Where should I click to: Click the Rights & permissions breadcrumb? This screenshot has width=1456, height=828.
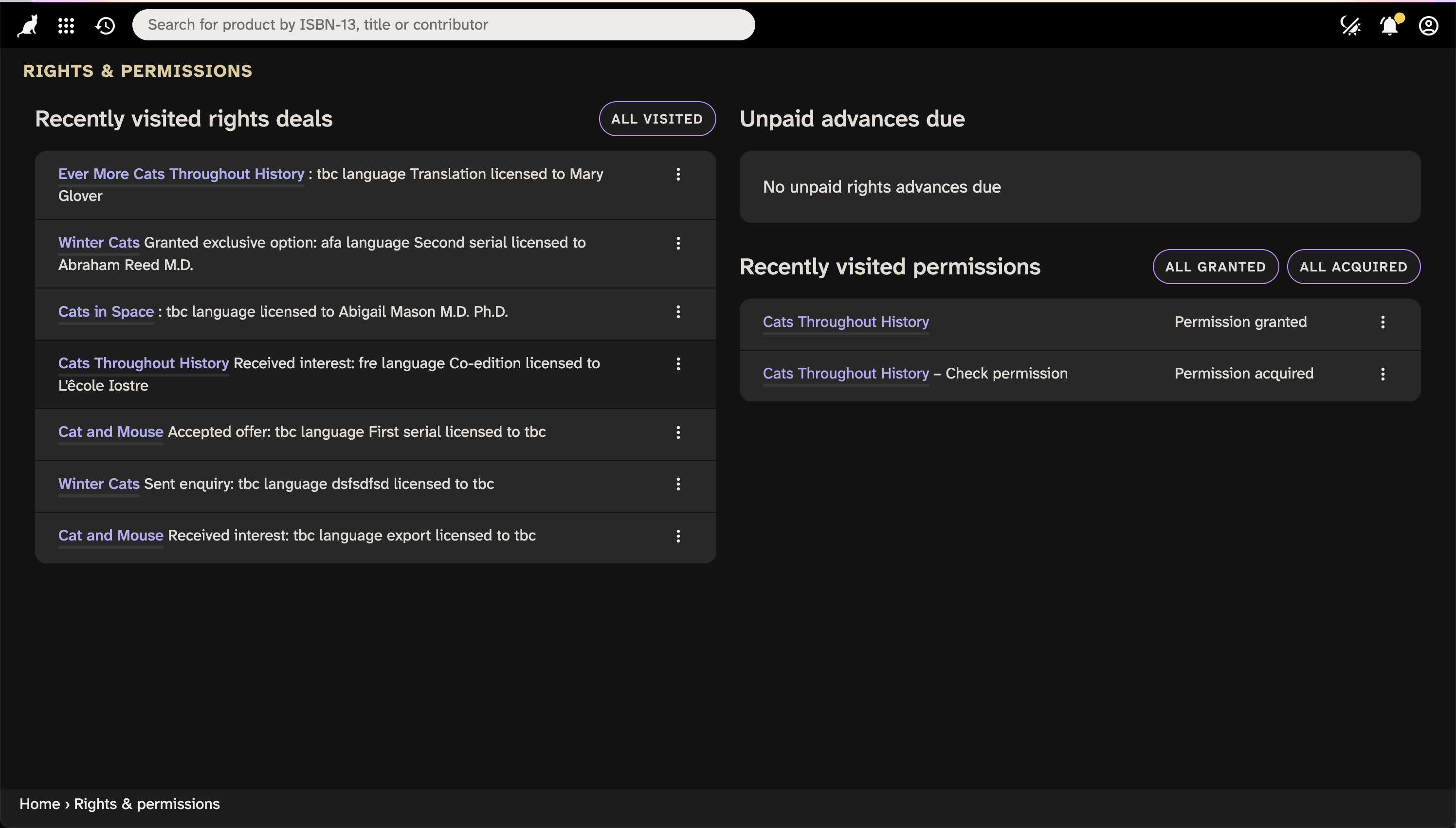click(147, 804)
